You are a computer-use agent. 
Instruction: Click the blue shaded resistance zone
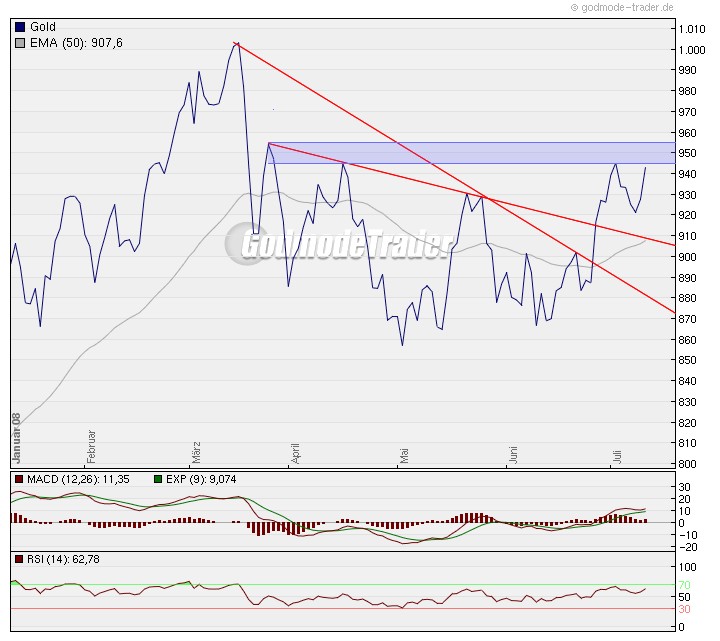pyautogui.click(x=472, y=153)
